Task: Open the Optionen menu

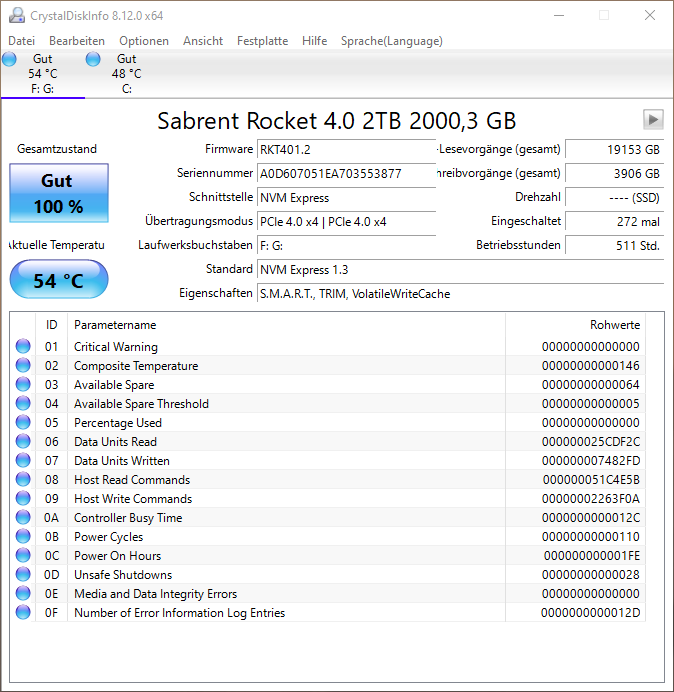Action: [x=144, y=41]
